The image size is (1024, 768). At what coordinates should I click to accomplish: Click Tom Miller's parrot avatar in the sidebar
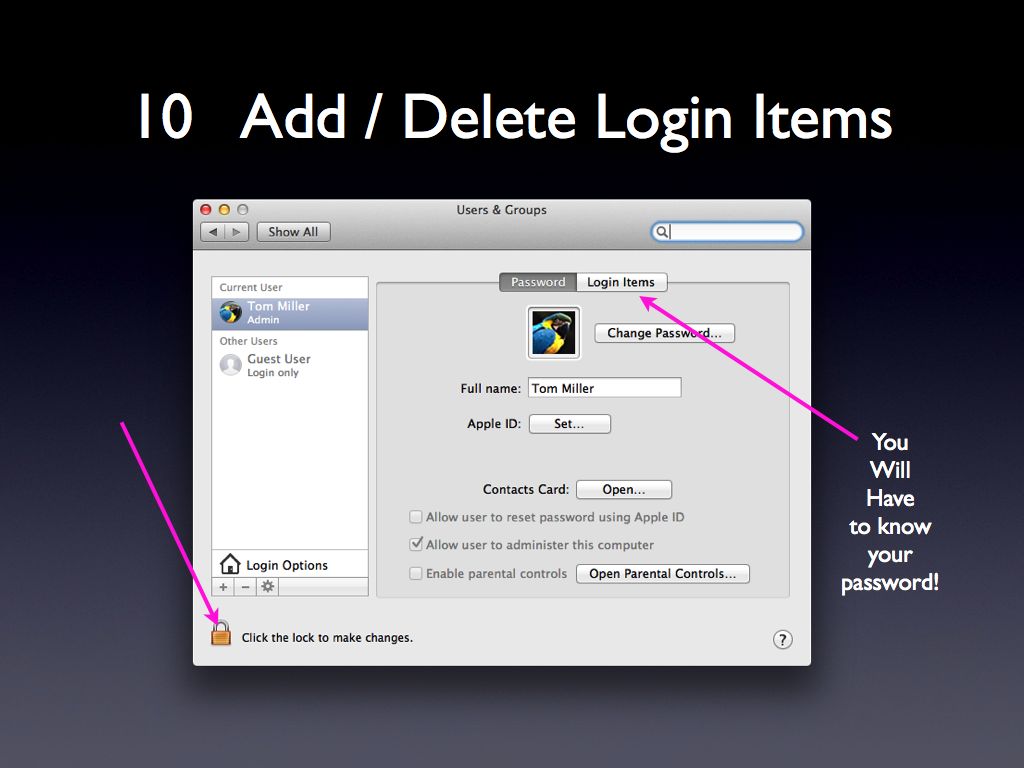231,312
